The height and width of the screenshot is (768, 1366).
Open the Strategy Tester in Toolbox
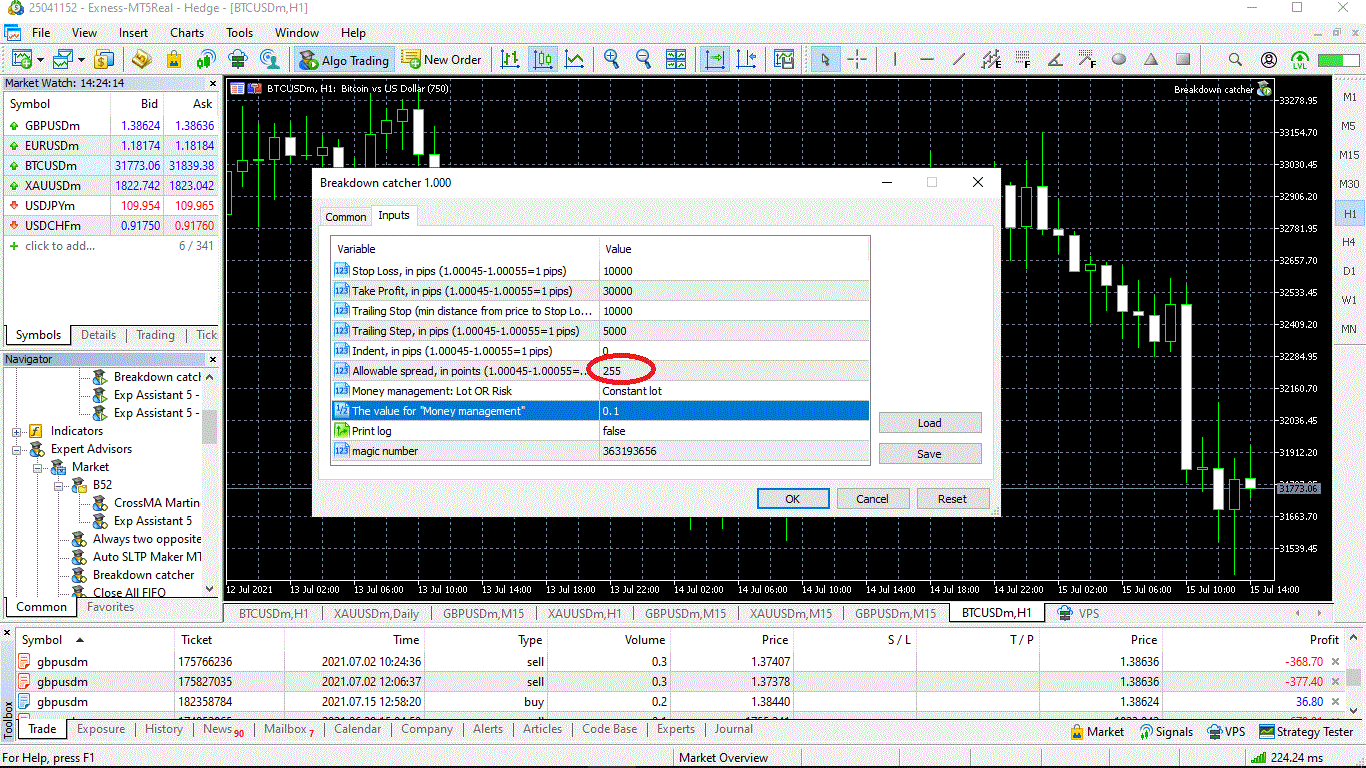(x=1306, y=731)
